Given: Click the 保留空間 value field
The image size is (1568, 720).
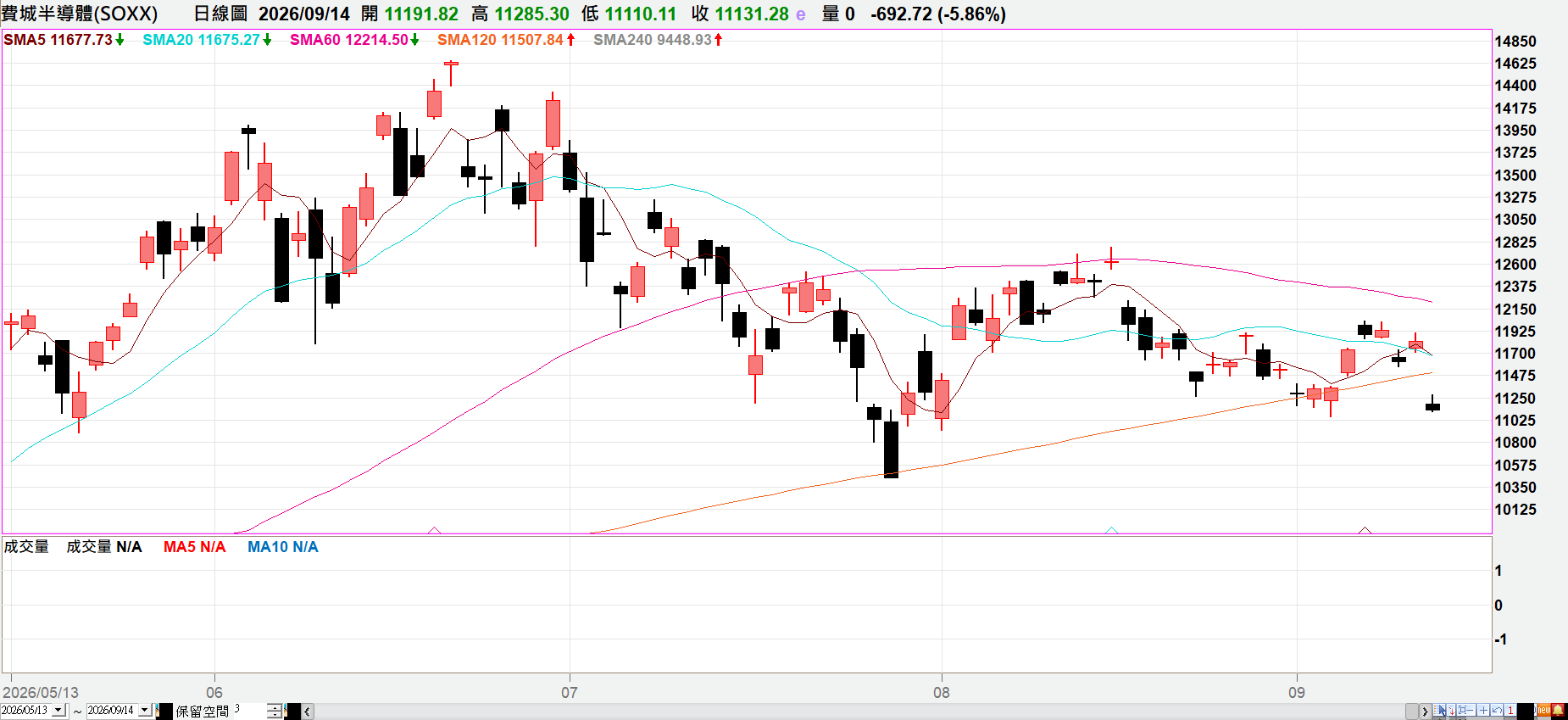Looking at the screenshot, I should 249,711.
